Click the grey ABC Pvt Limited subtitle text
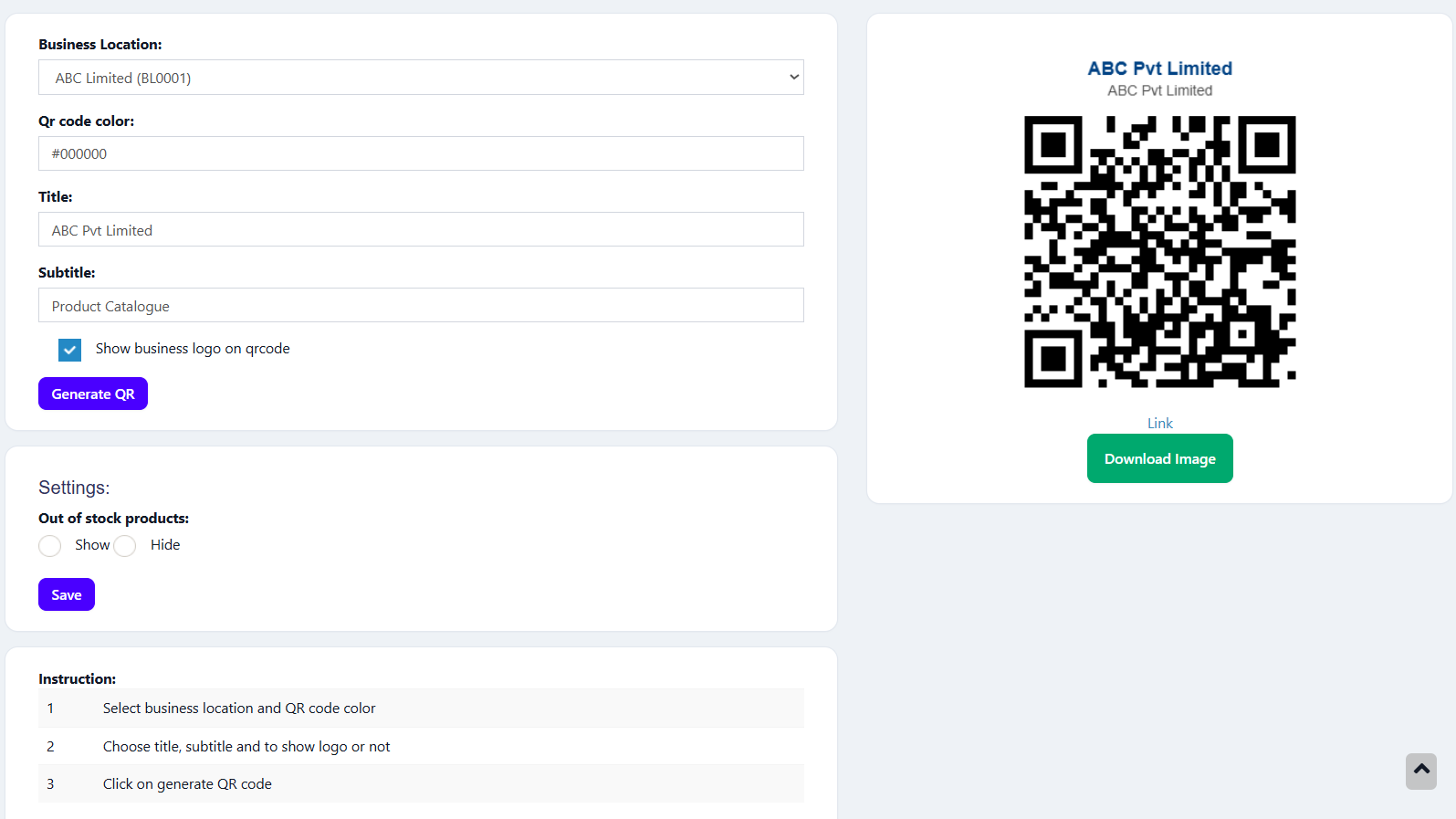 click(x=1159, y=90)
